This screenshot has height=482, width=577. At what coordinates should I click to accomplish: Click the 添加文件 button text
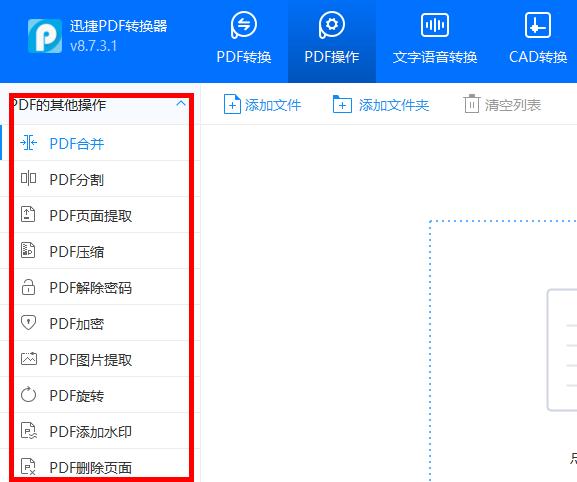(273, 105)
